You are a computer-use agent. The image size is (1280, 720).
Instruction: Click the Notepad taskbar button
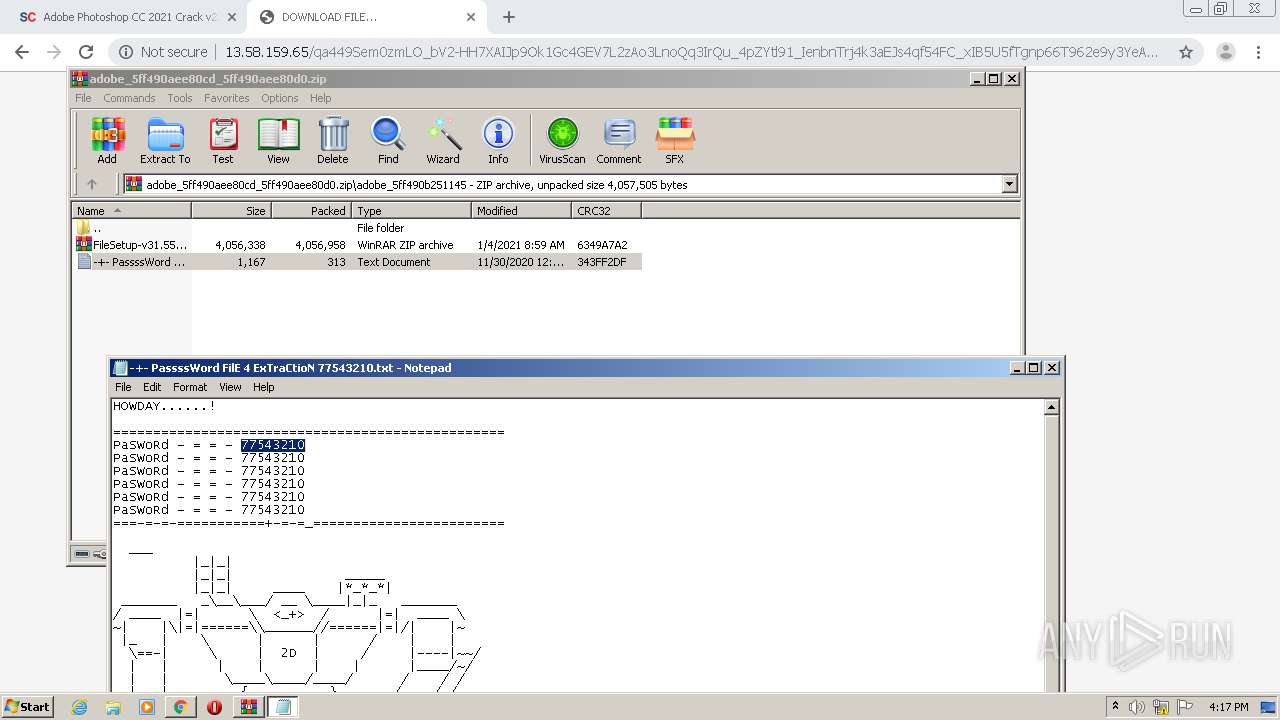click(x=283, y=707)
